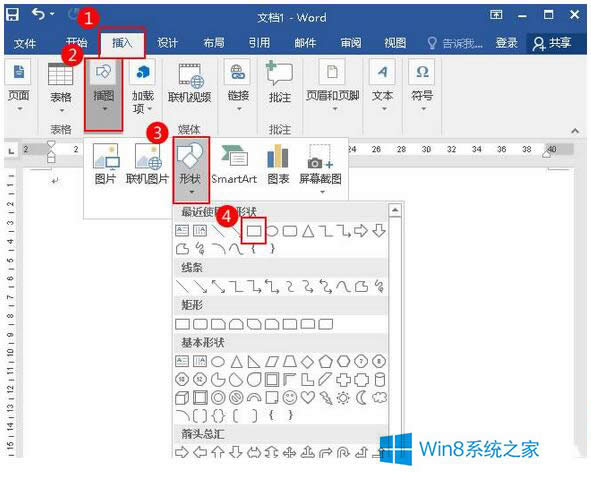Insert a chart via 图表 icon
Viewport: 591px width, 483px height.
click(x=278, y=165)
